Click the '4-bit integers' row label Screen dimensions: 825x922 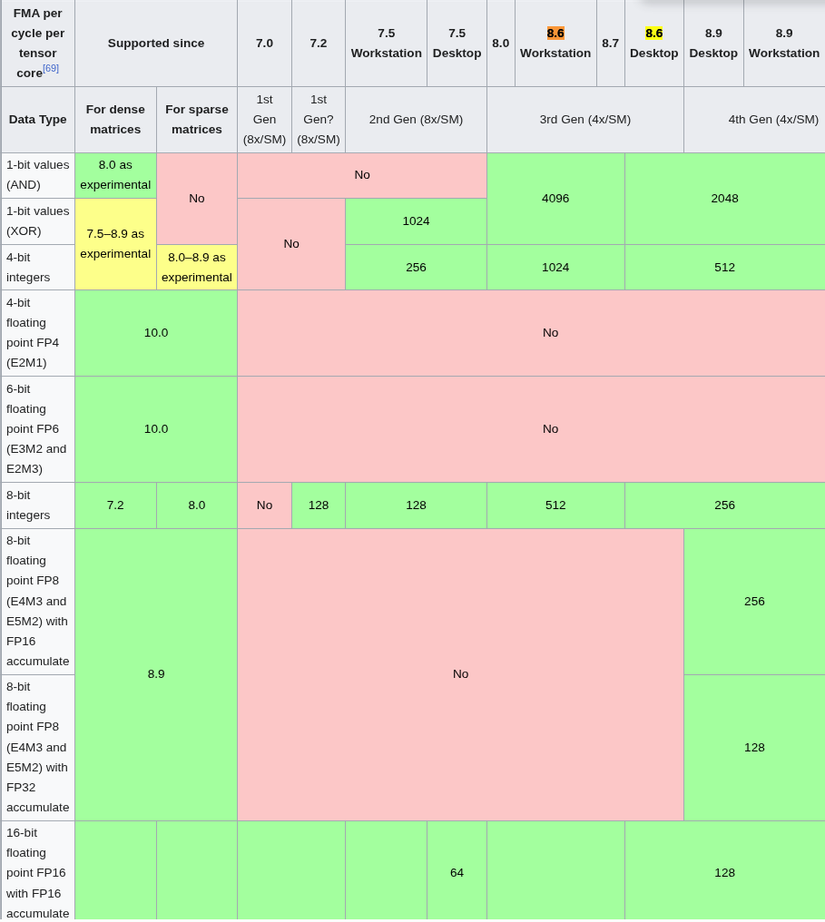pyautogui.click(x=38, y=267)
